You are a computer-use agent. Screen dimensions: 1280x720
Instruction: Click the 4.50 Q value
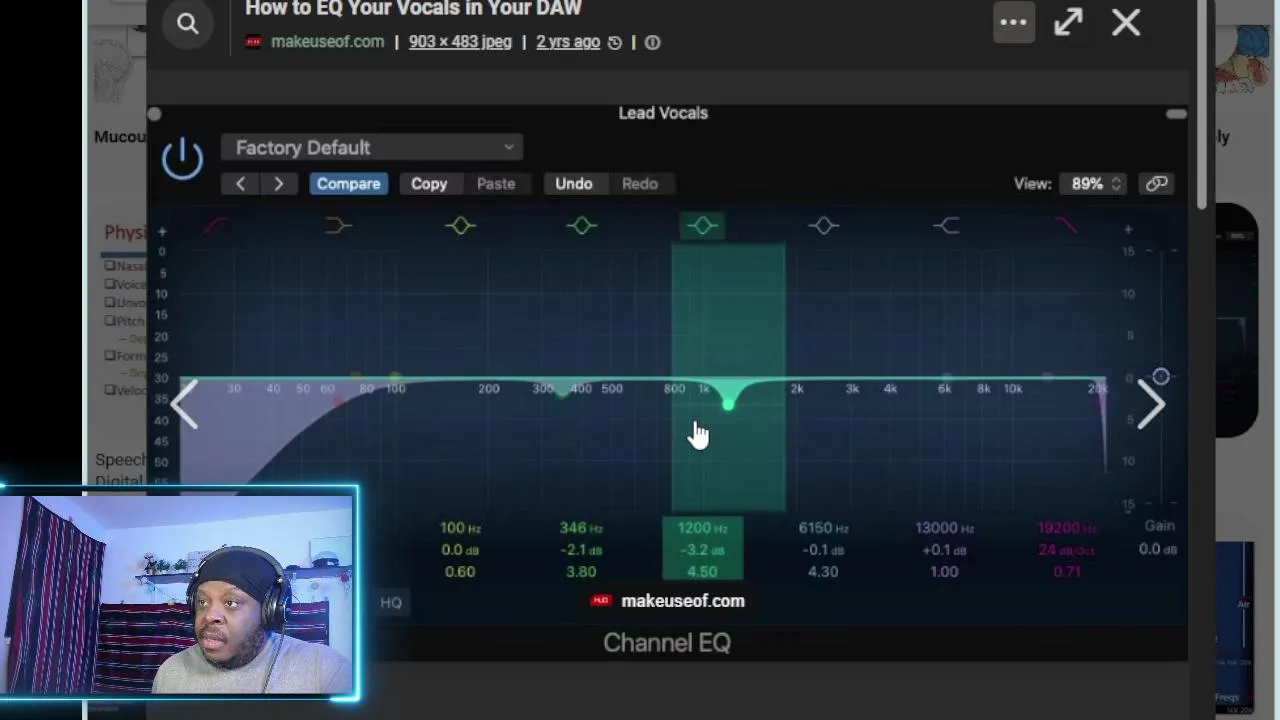tap(702, 572)
